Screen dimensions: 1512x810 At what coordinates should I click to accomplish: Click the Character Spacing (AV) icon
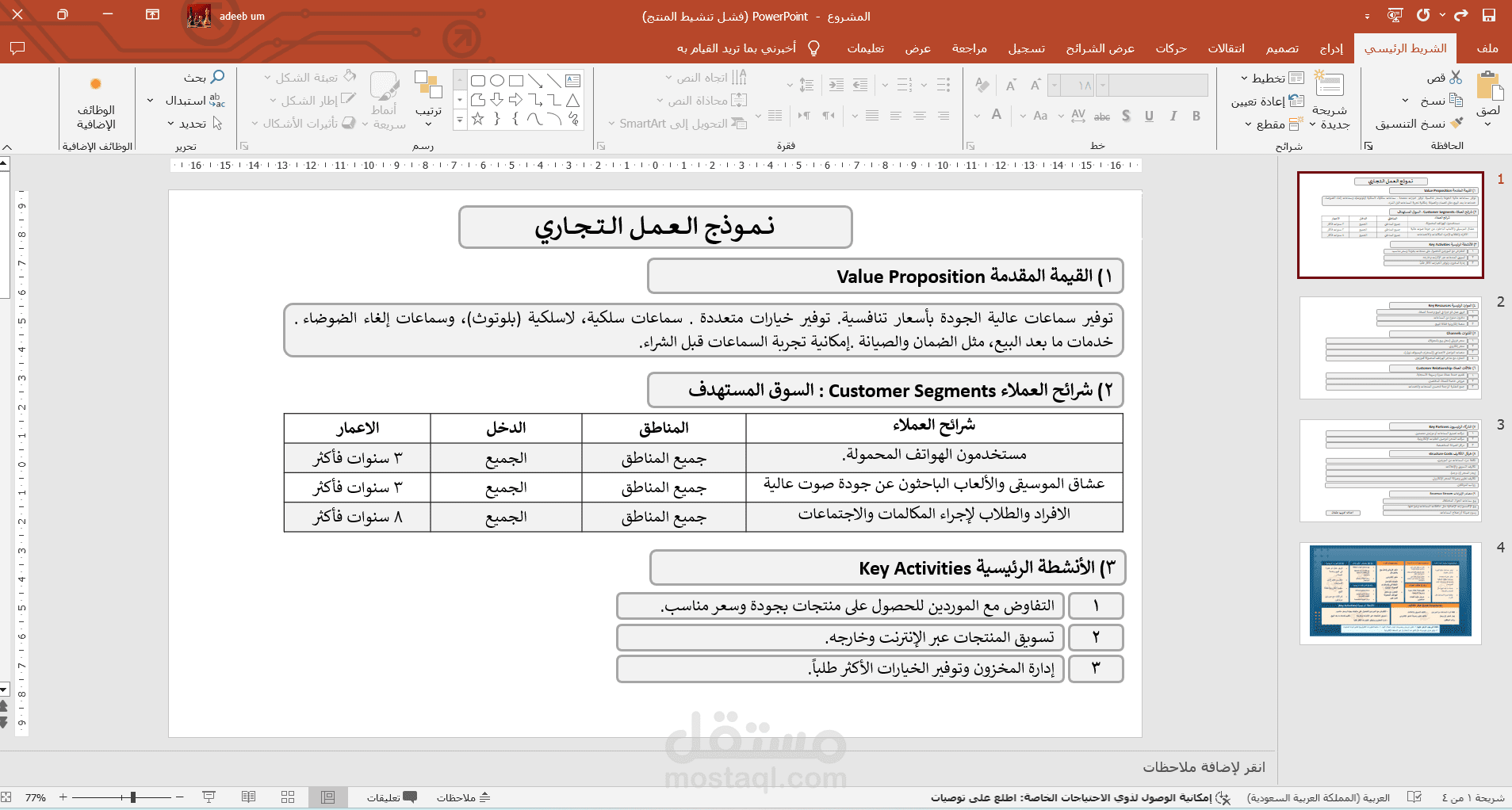(1078, 116)
